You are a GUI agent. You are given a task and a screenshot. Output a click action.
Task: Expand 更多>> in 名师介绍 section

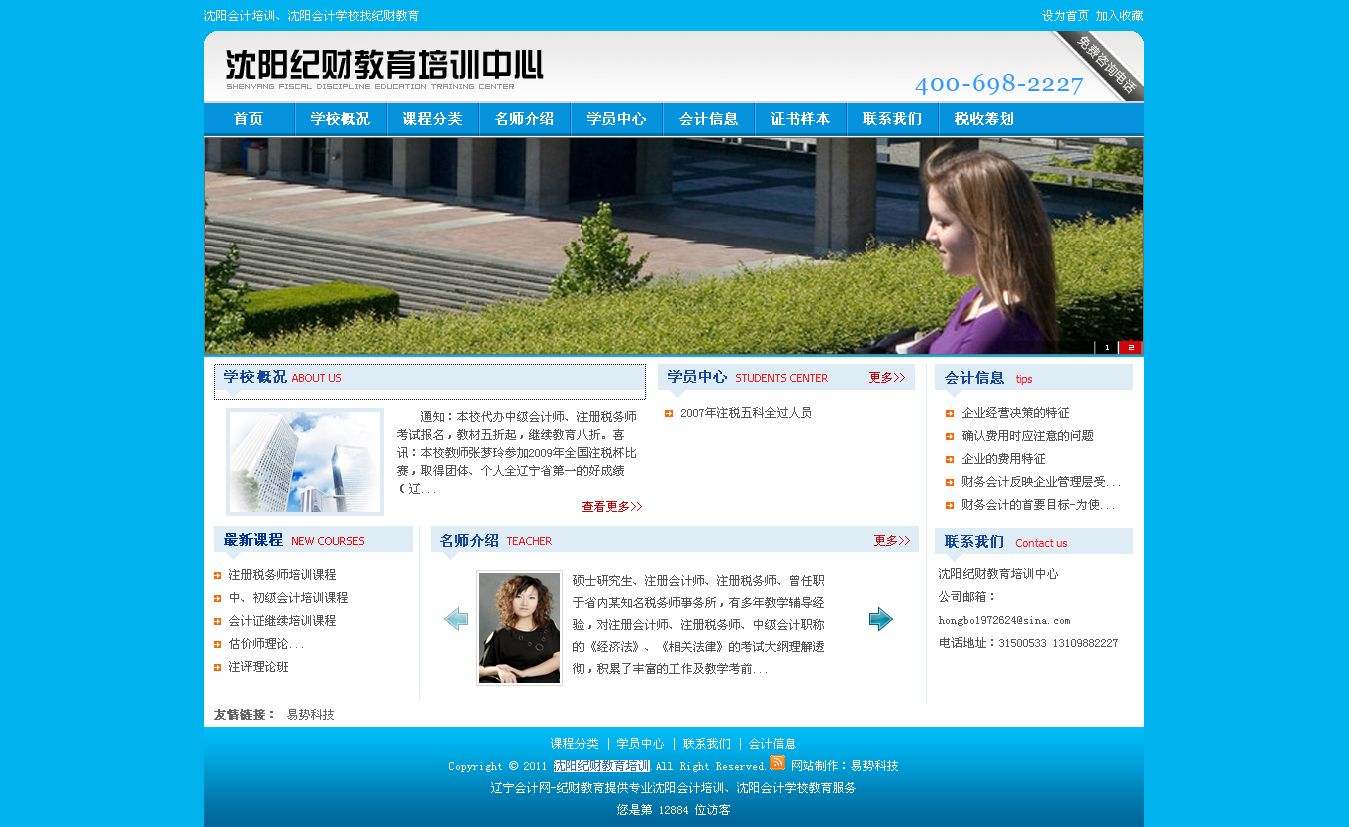[891, 541]
